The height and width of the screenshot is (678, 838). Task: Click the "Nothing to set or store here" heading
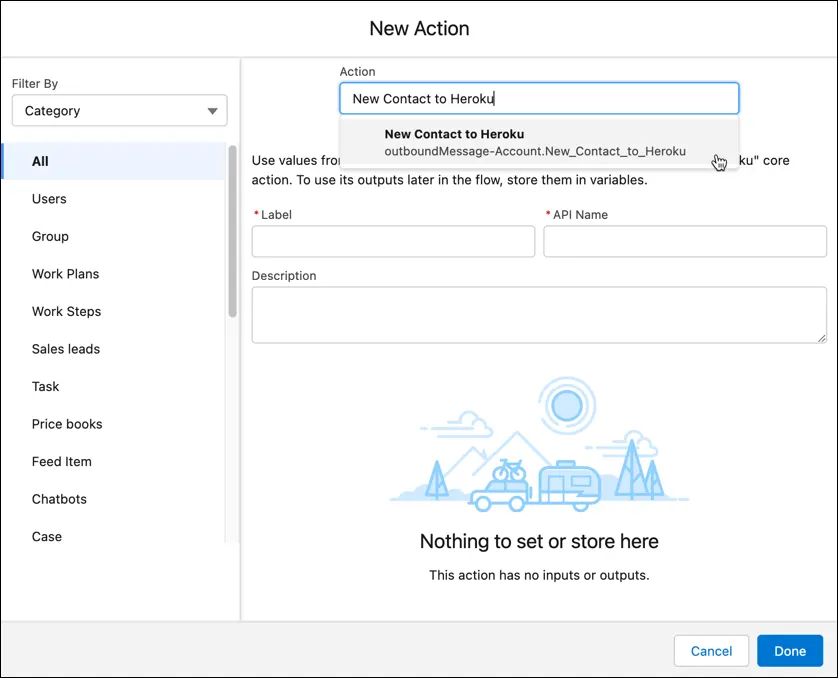pyautogui.click(x=539, y=541)
